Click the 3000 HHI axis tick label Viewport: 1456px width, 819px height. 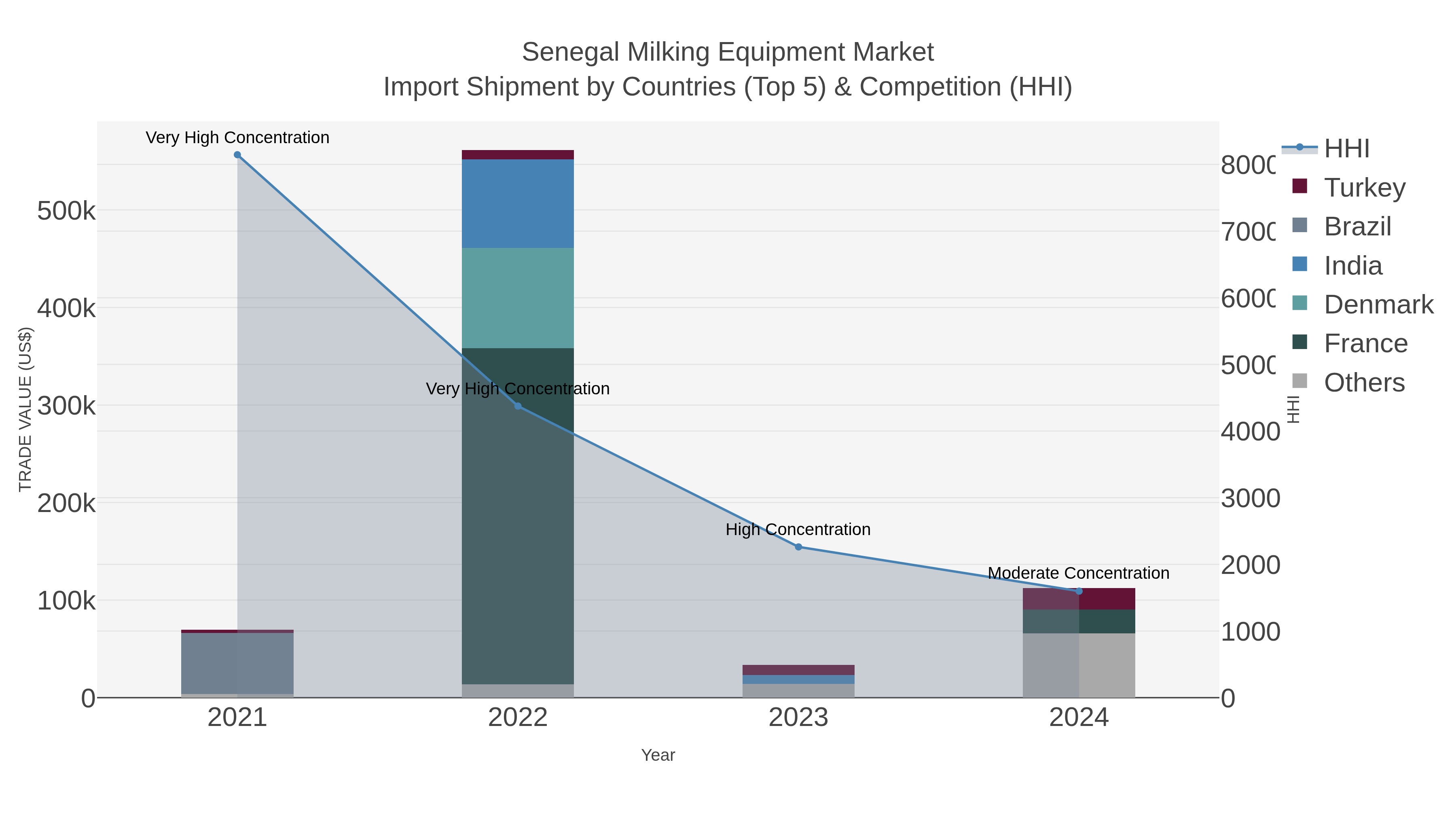pos(1250,498)
